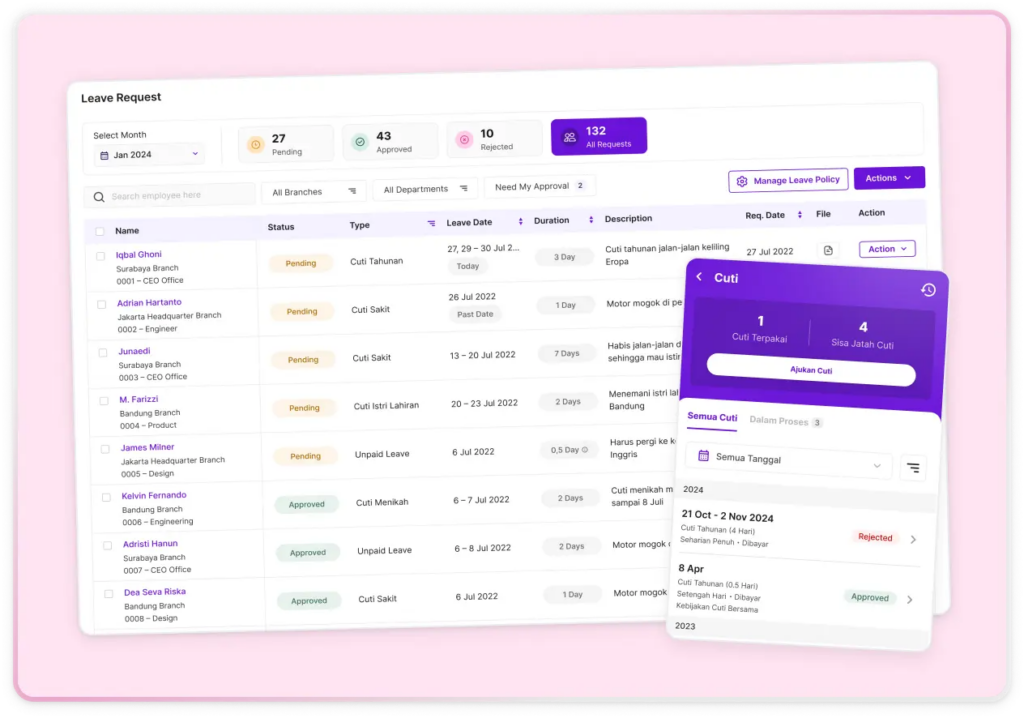Click the filter lines icon beside Semua Tanggal
Viewport: 1024px width, 718px height.
912,467
